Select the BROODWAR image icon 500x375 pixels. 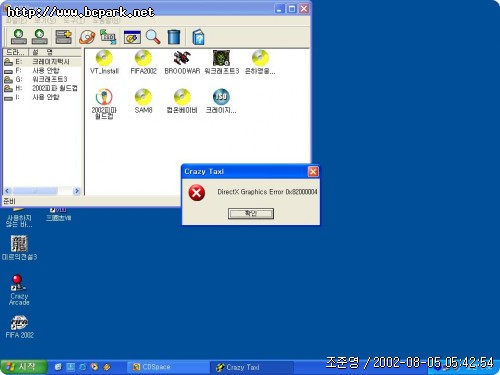pyautogui.click(x=182, y=62)
